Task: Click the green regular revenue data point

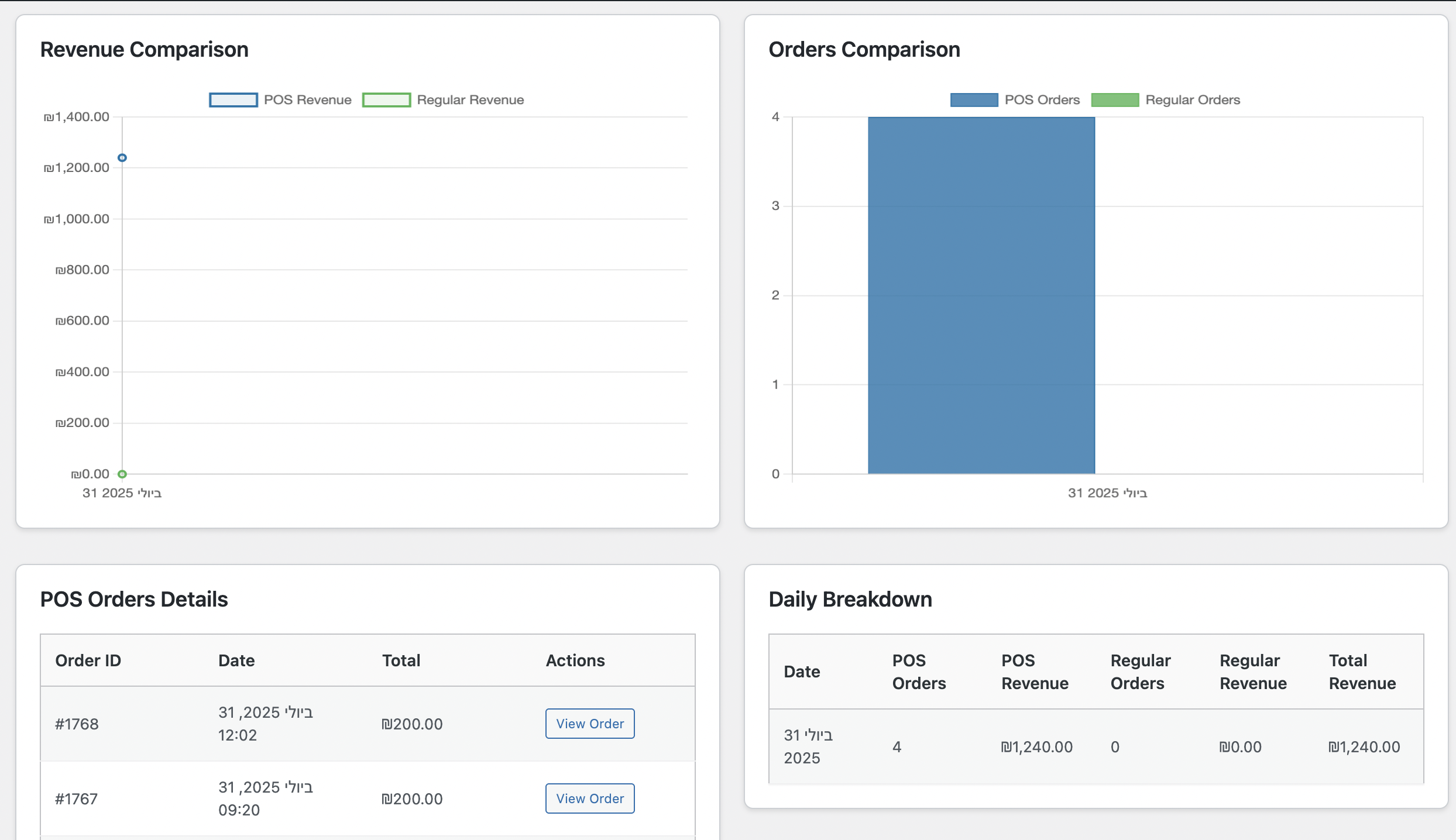Action: pos(122,474)
